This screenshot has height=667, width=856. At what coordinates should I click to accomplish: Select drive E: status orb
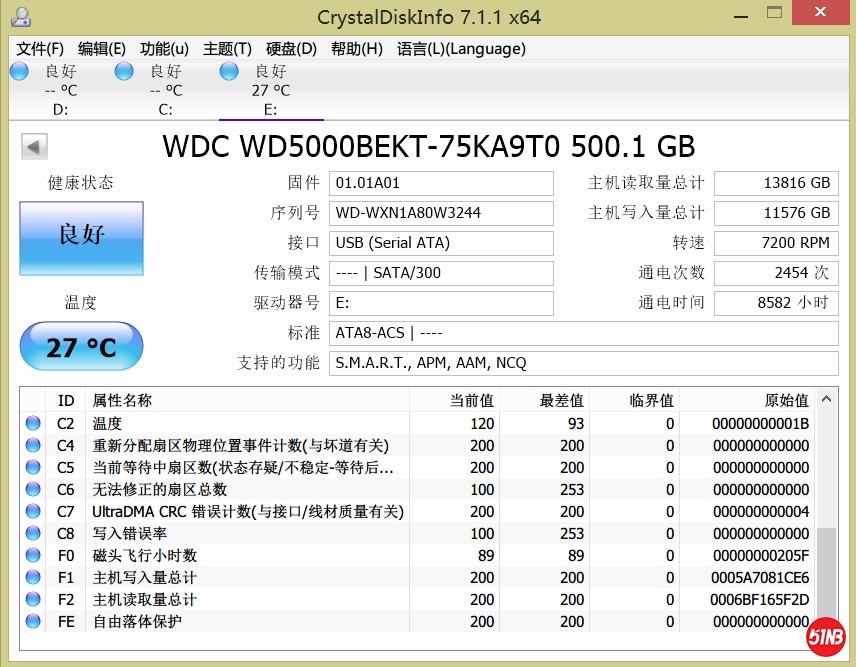tap(229, 71)
